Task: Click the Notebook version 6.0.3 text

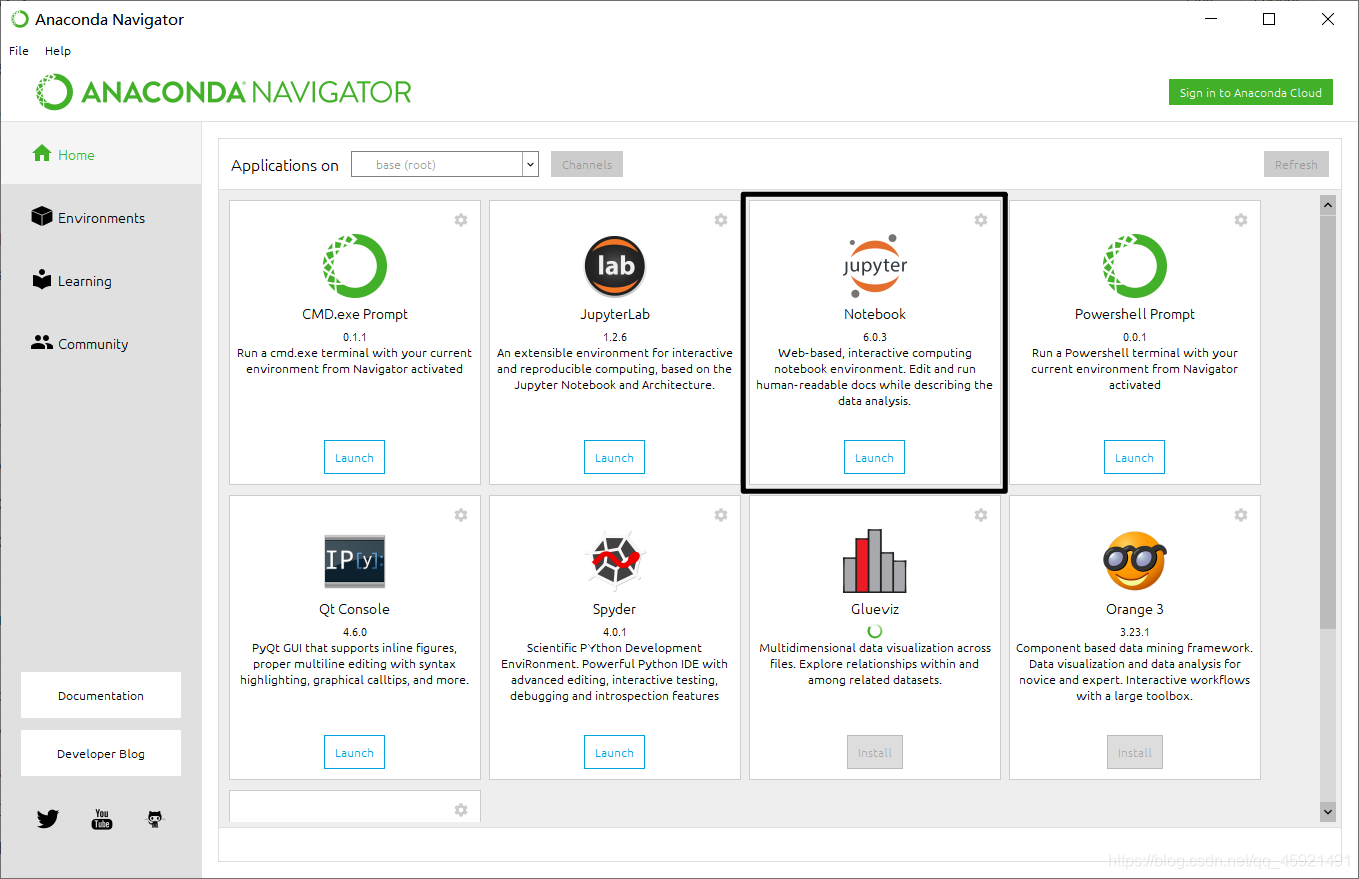Action: pyautogui.click(x=875, y=337)
